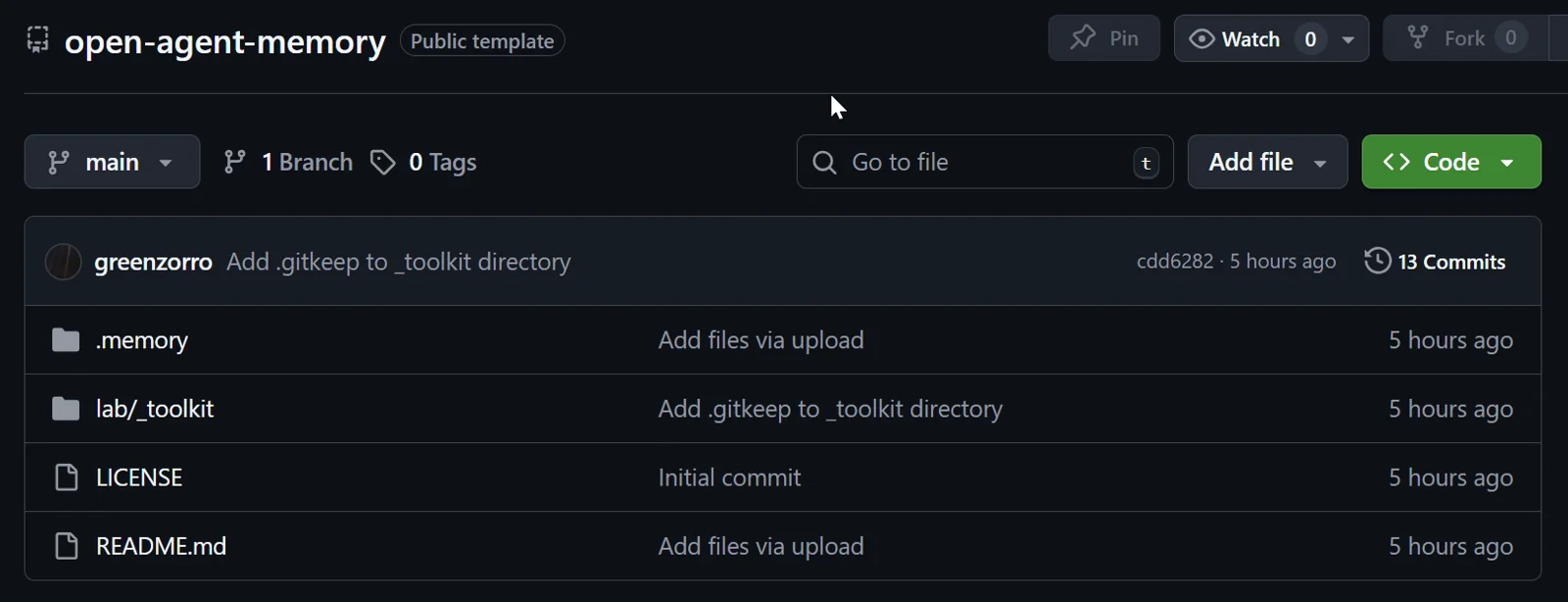Image resolution: width=1568 pixels, height=602 pixels.
Task: Pin the repository using the Pin button
Action: [x=1104, y=38]
